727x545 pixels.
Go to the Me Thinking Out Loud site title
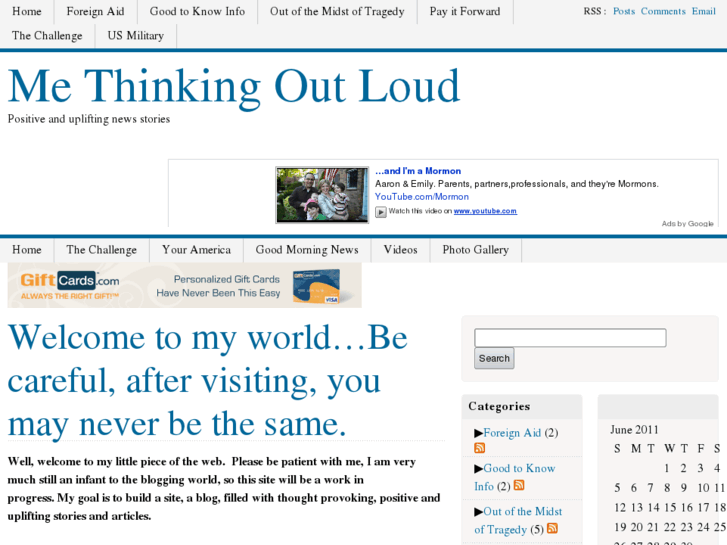234,86
